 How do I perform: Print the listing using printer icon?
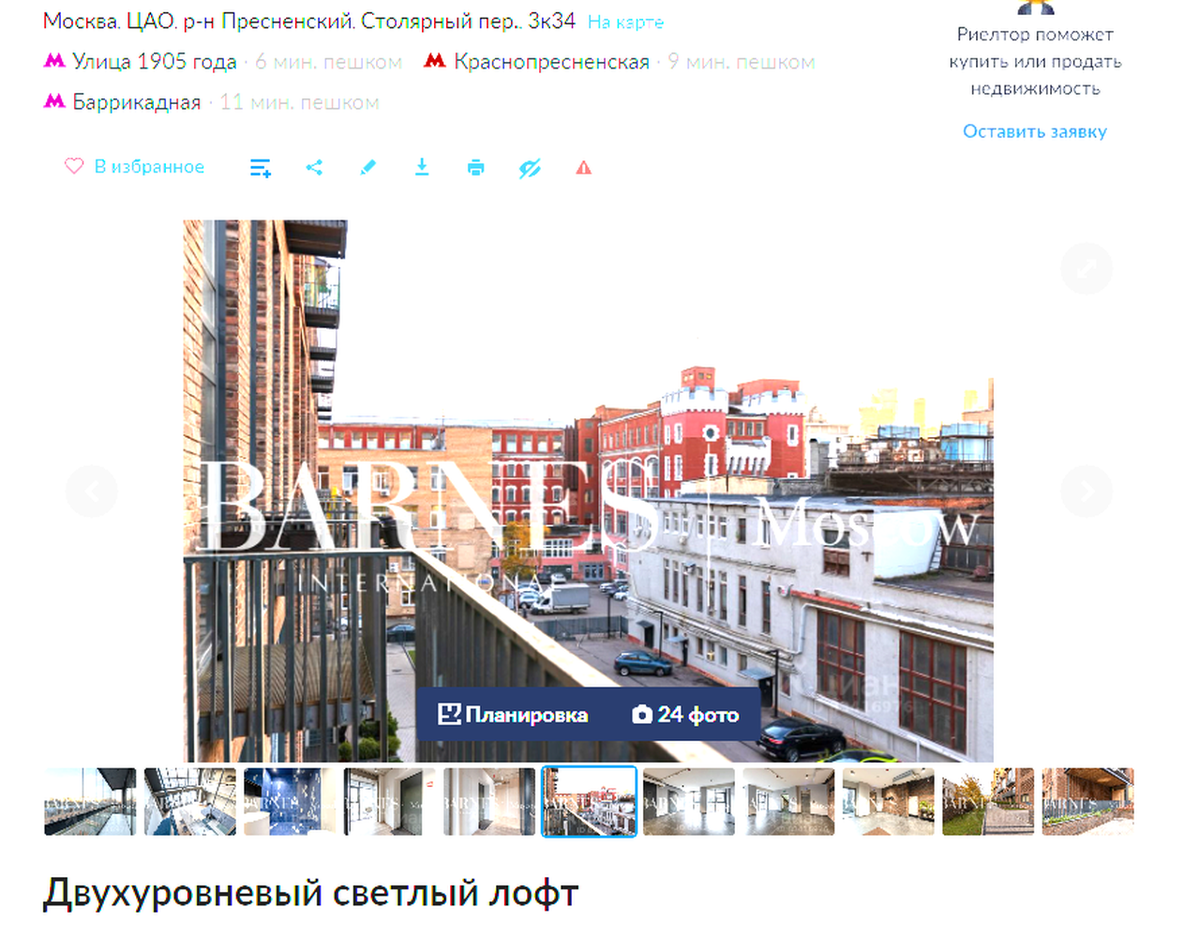click(475, 167)
